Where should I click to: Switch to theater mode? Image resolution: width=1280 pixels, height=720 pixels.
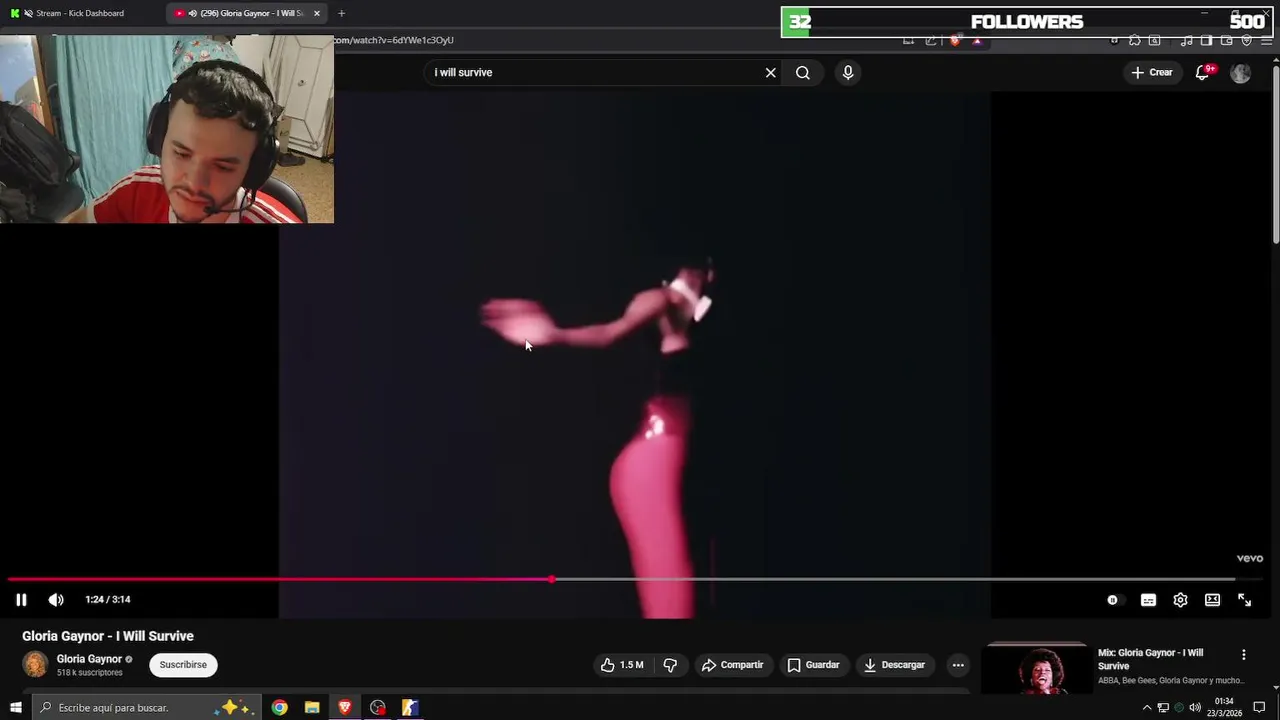1212,600
